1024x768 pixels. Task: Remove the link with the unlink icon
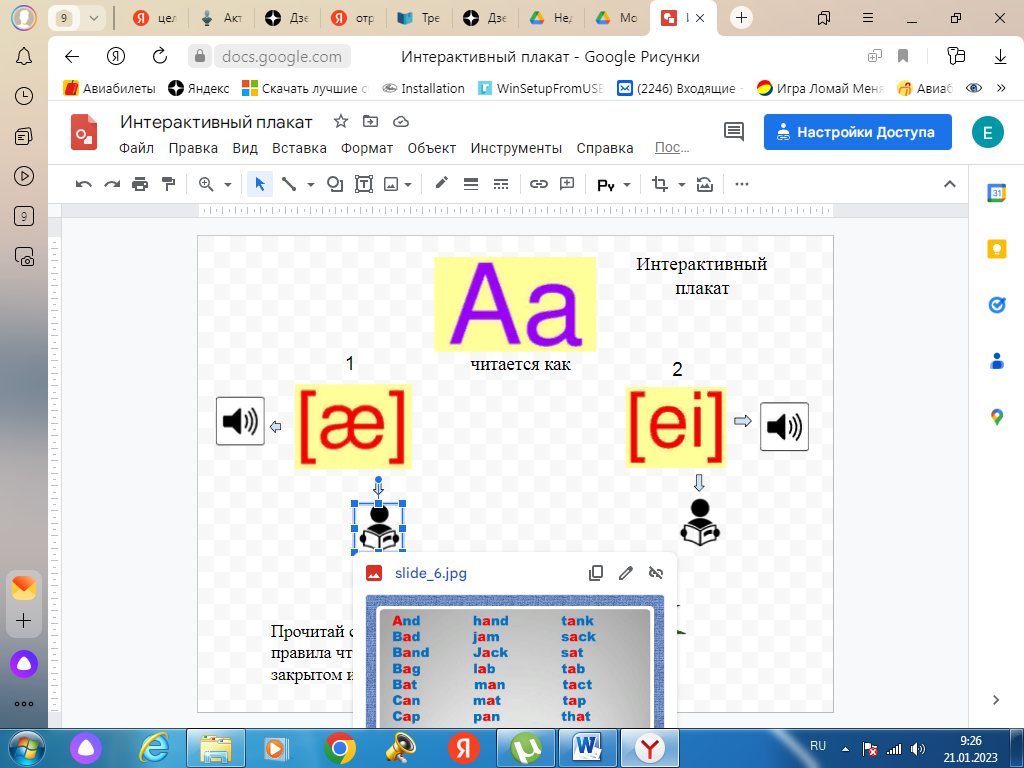656,573
